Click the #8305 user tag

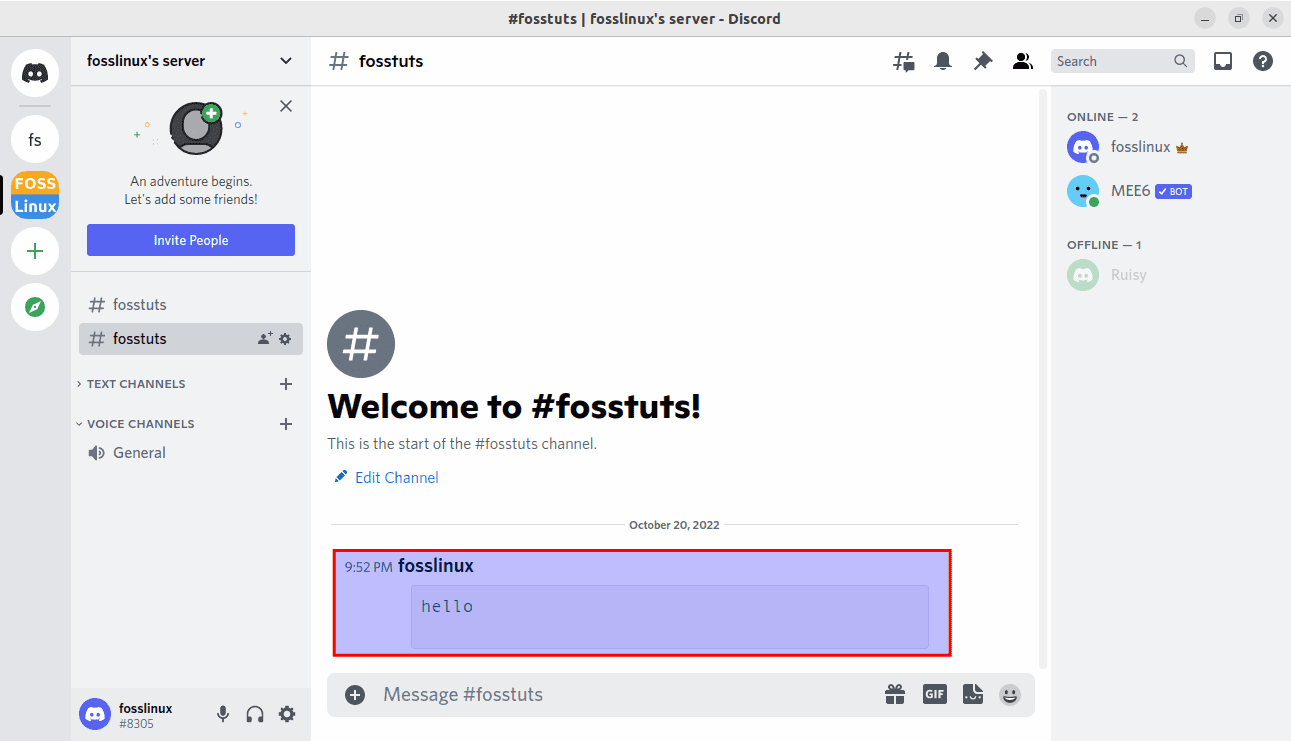(x=136, y=724)
